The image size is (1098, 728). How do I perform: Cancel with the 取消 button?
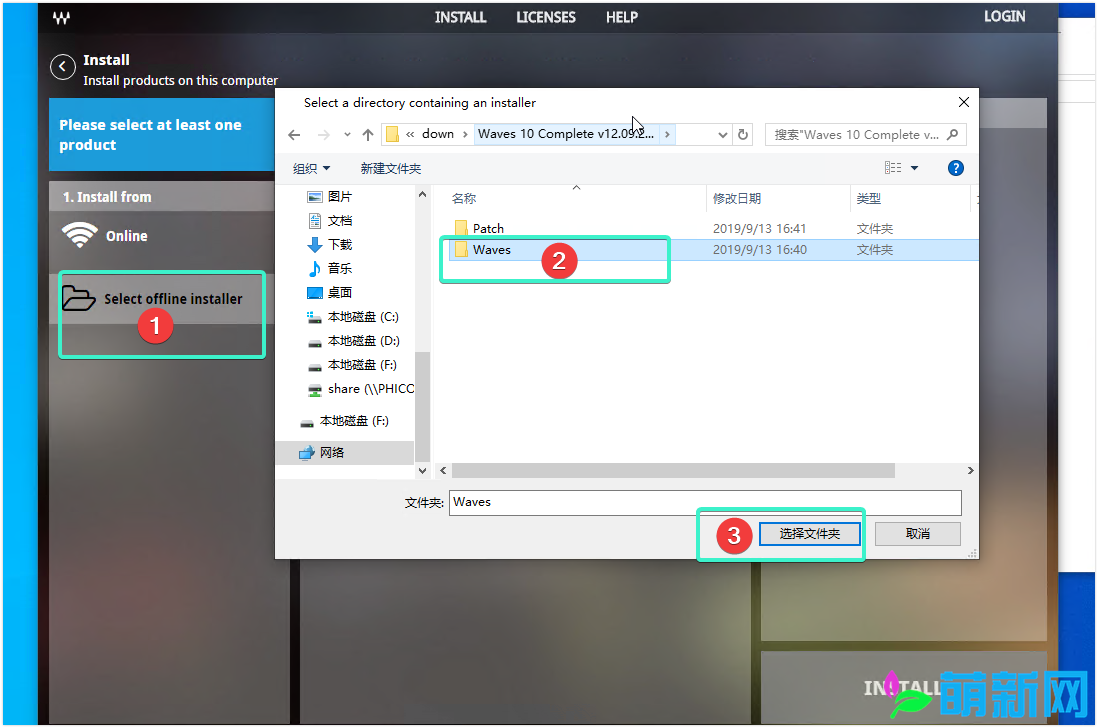pyautogui.click(x=917, y=533)
